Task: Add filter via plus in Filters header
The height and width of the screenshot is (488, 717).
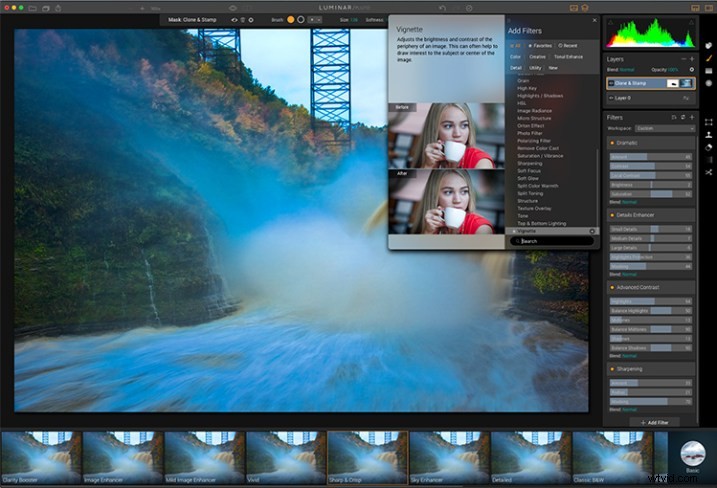Action: pos(692,118)
